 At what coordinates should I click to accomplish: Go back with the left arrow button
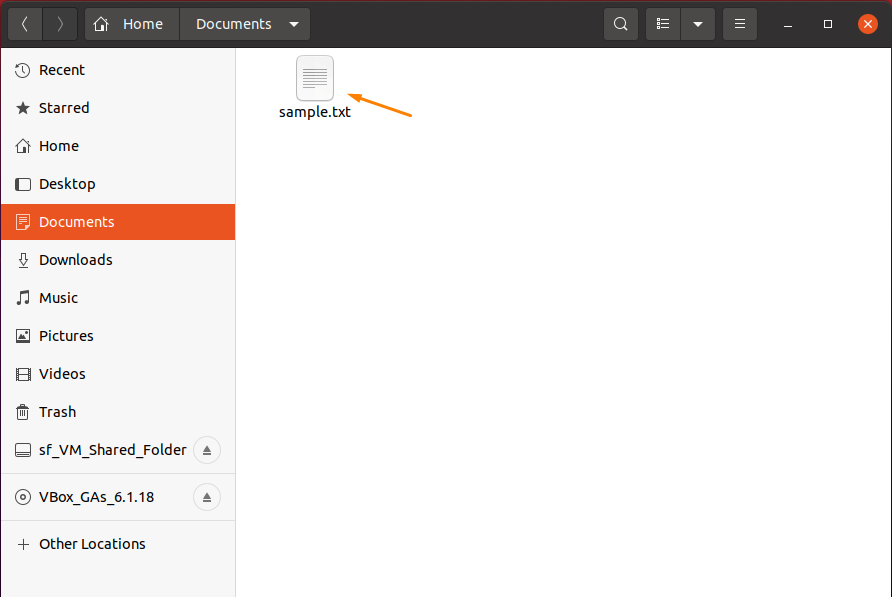25,24
